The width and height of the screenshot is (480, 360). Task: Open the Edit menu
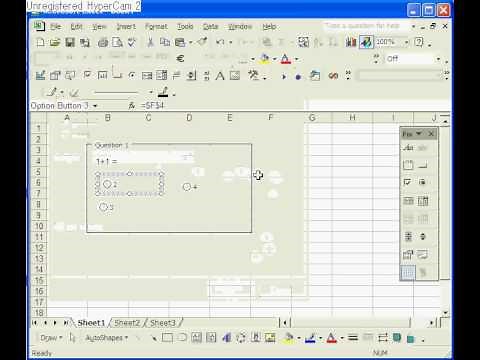(x=76, y=26)
